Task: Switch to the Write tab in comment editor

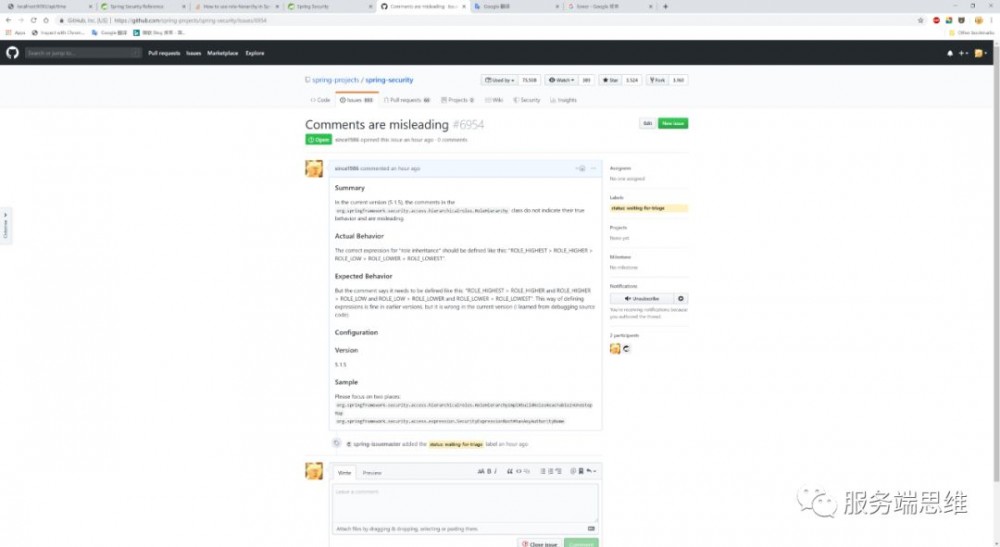Action: (344, 473)
